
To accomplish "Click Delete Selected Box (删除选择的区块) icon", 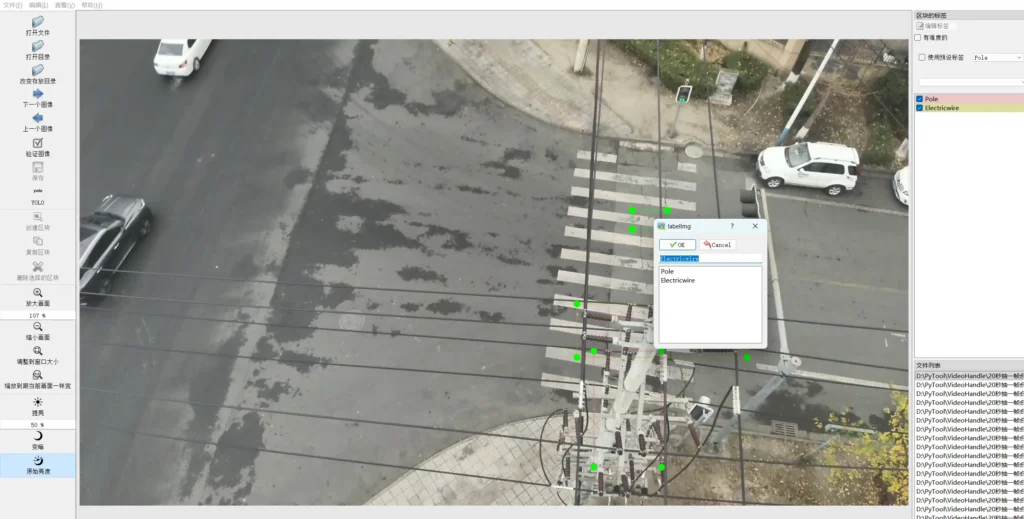I will [x=38, y=266].
